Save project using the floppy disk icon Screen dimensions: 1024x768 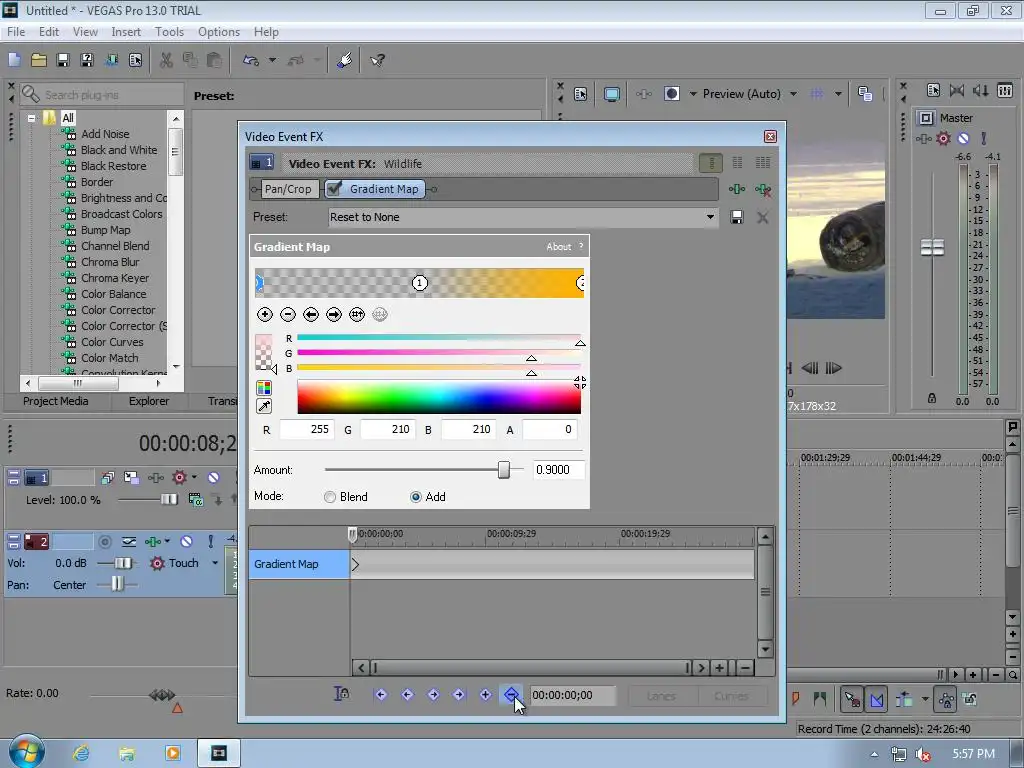point(63,60)
